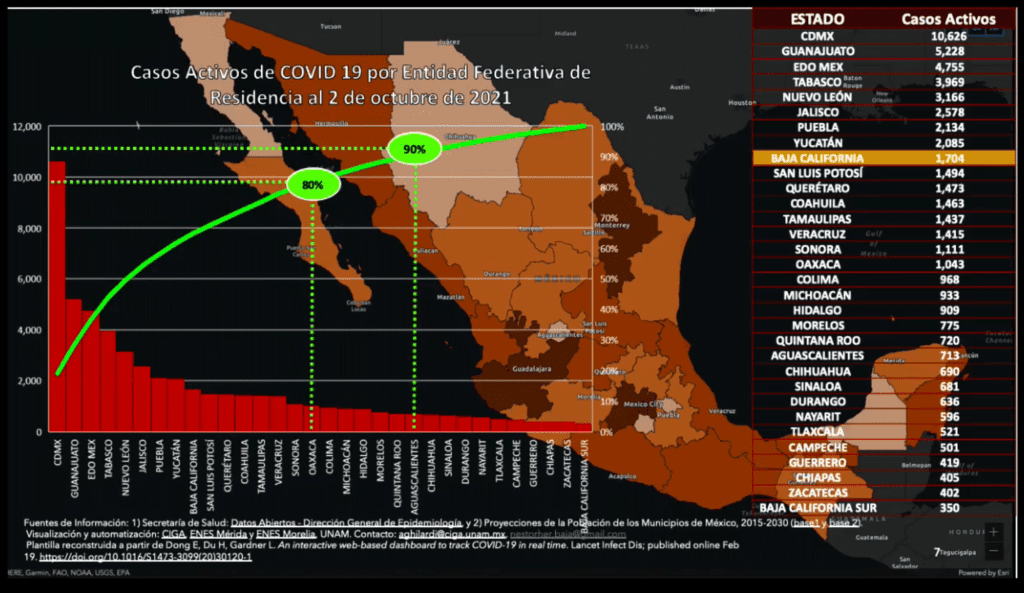This screenshot has height=593, width=1024.
Task: Select the COLIMA row showing 968
Action: pos(884,280)
